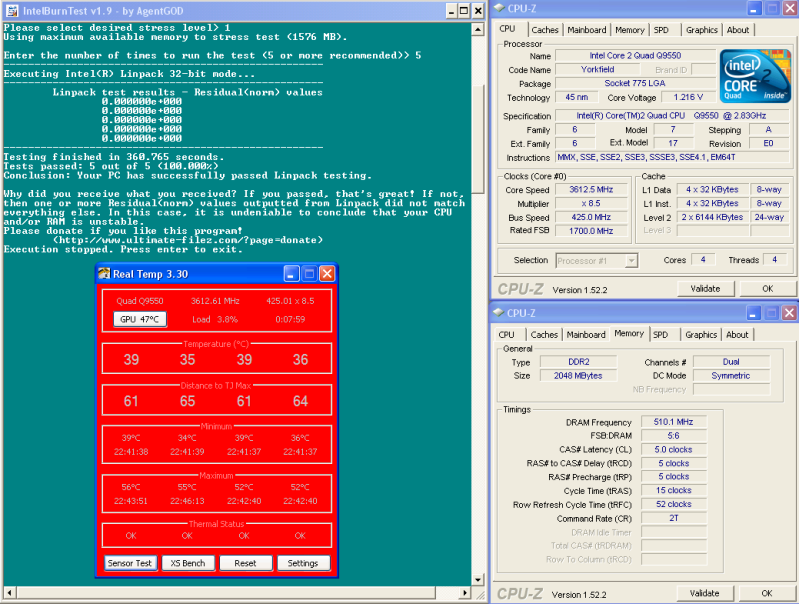Click the FSB:DRAM 5:6 value
This screenshot has height=604, width=799.
click(673, 436)
